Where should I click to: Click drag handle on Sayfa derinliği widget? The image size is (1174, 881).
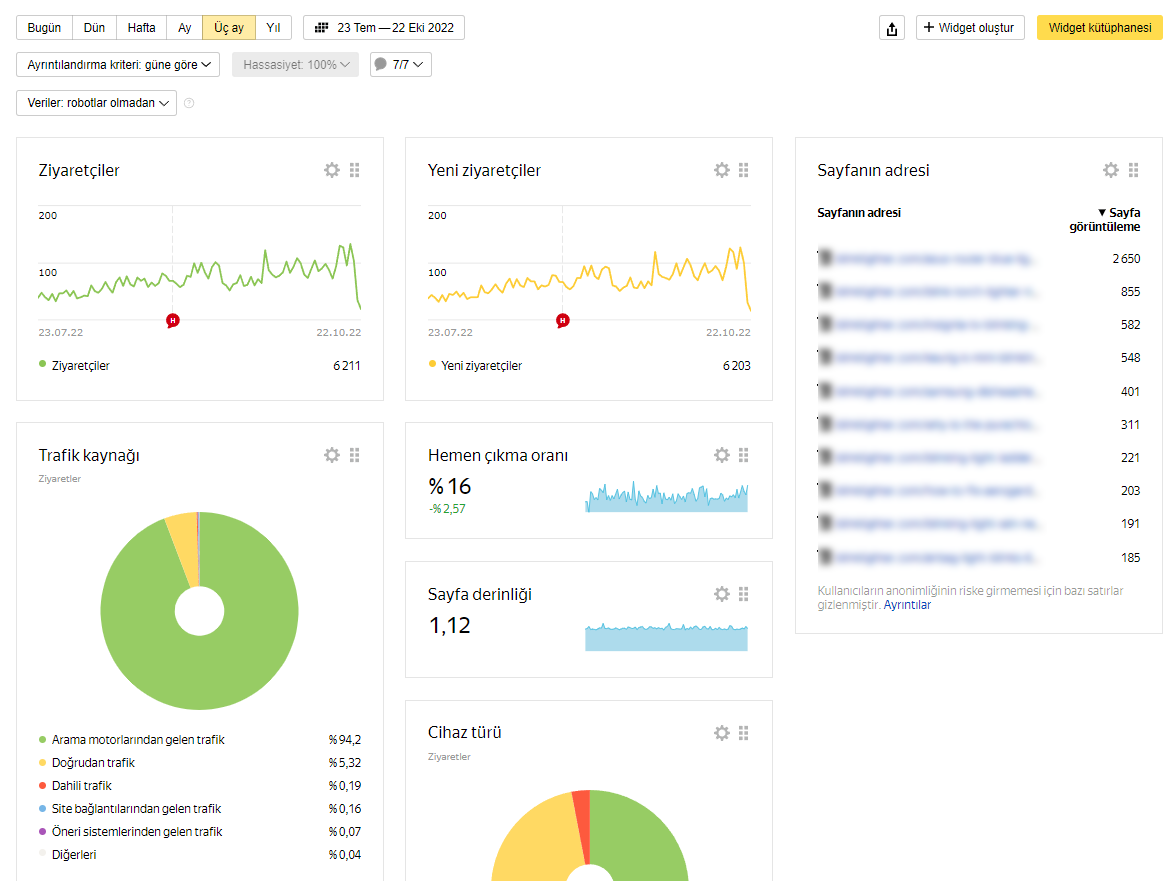(743, 594)
